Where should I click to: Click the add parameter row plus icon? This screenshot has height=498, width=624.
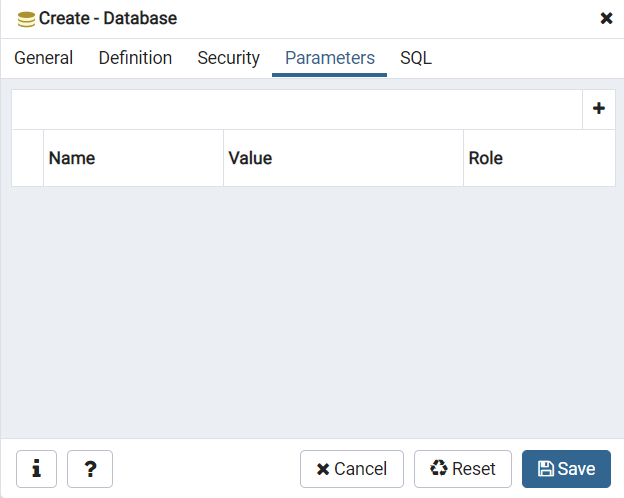click(599, 108)
